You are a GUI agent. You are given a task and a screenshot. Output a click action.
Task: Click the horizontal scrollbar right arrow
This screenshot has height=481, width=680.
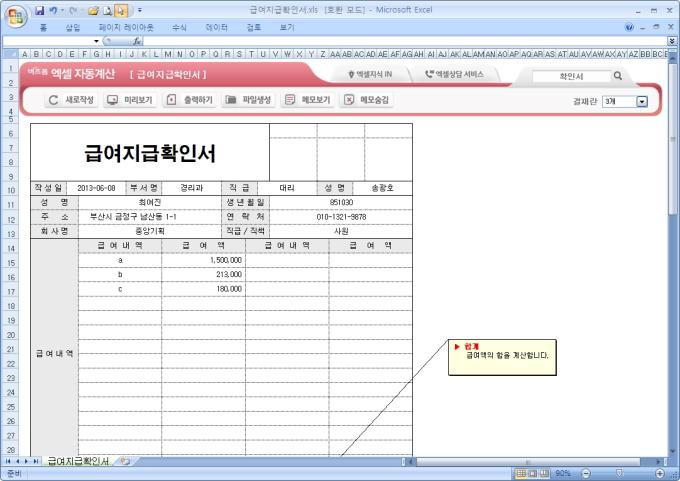(x=659, y=461)
